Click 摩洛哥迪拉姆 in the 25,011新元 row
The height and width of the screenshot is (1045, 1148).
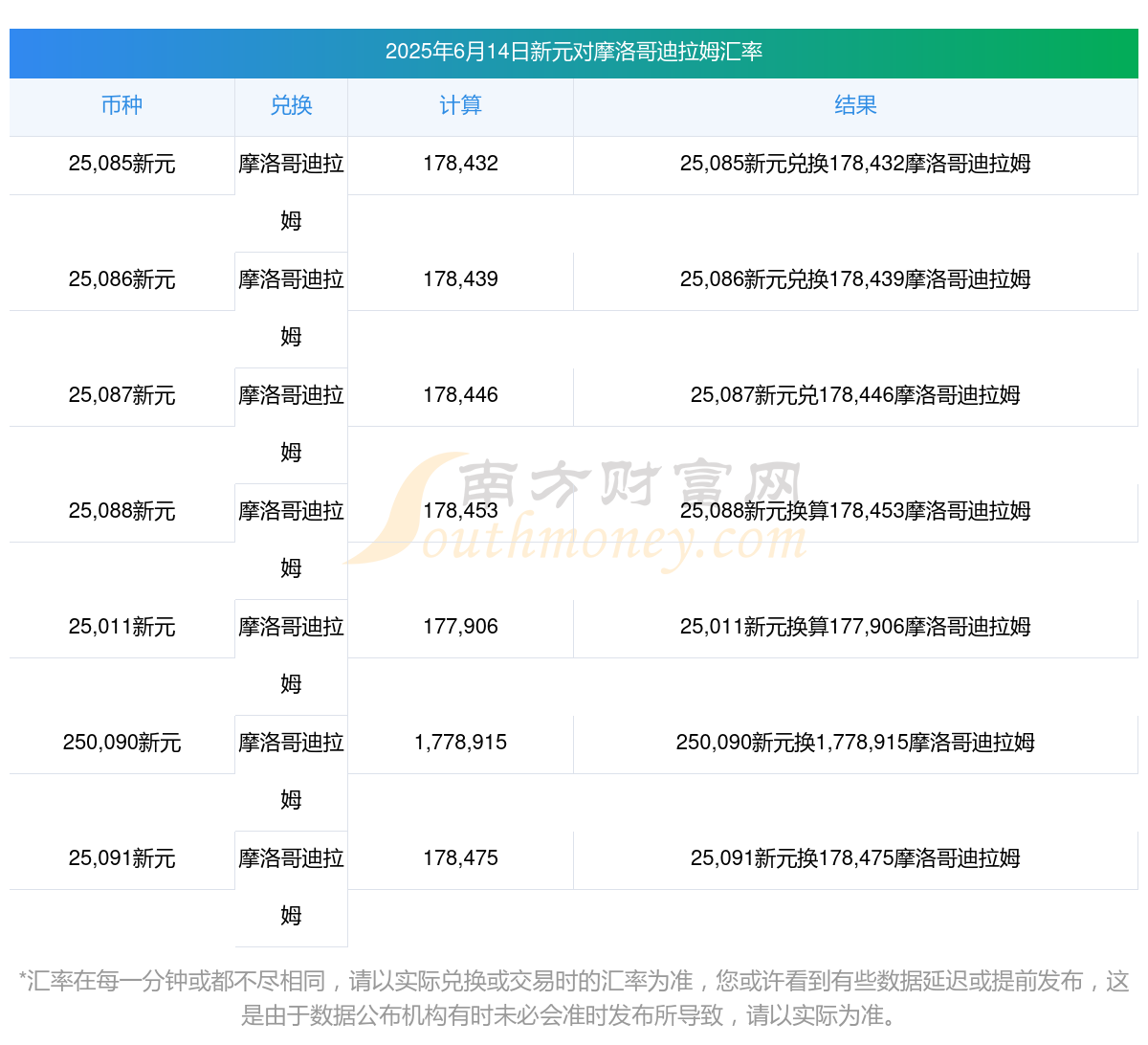(291, 656)
